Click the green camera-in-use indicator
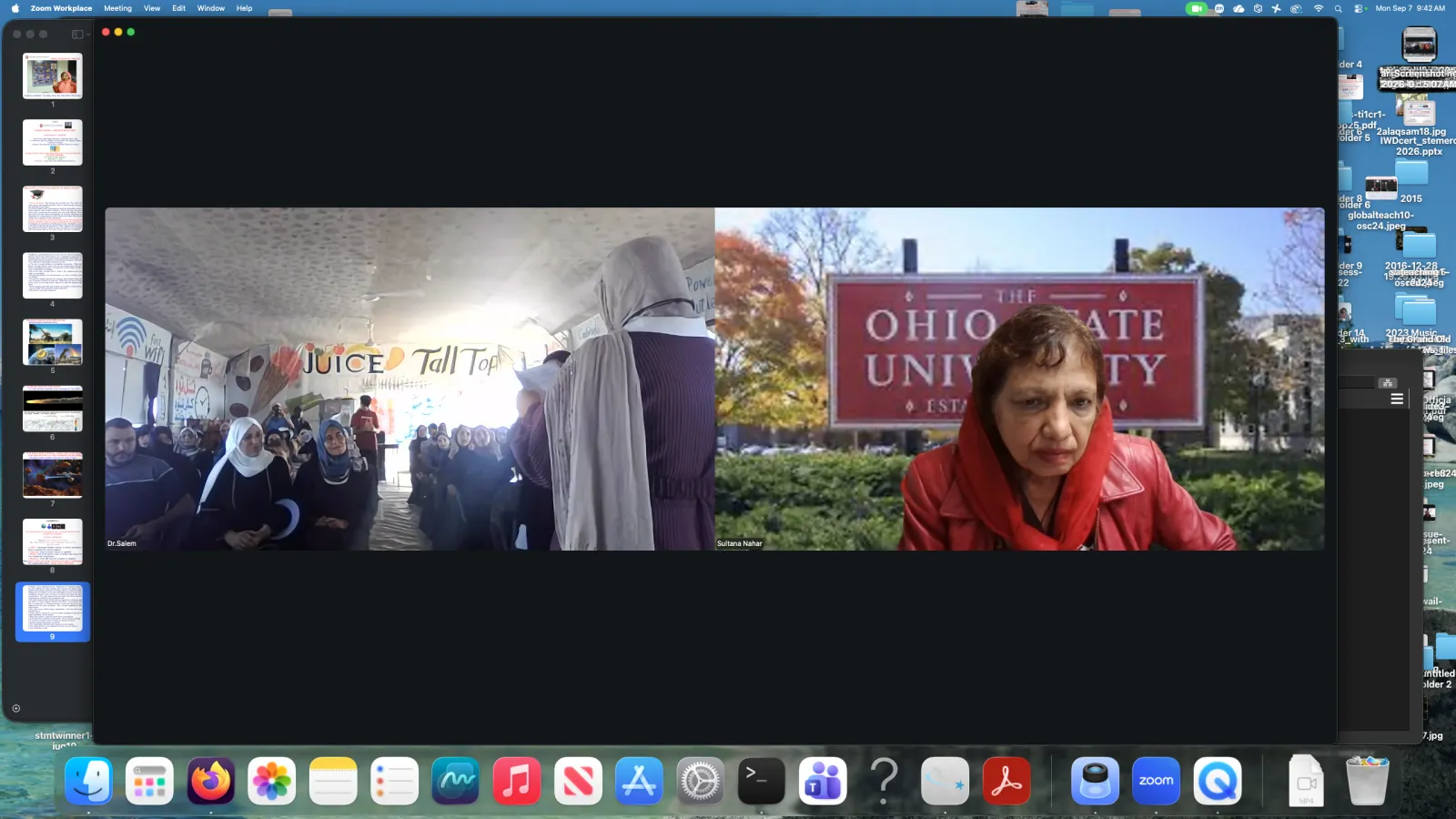This screenshot has height=819, width=1456. coord(1196,8)
